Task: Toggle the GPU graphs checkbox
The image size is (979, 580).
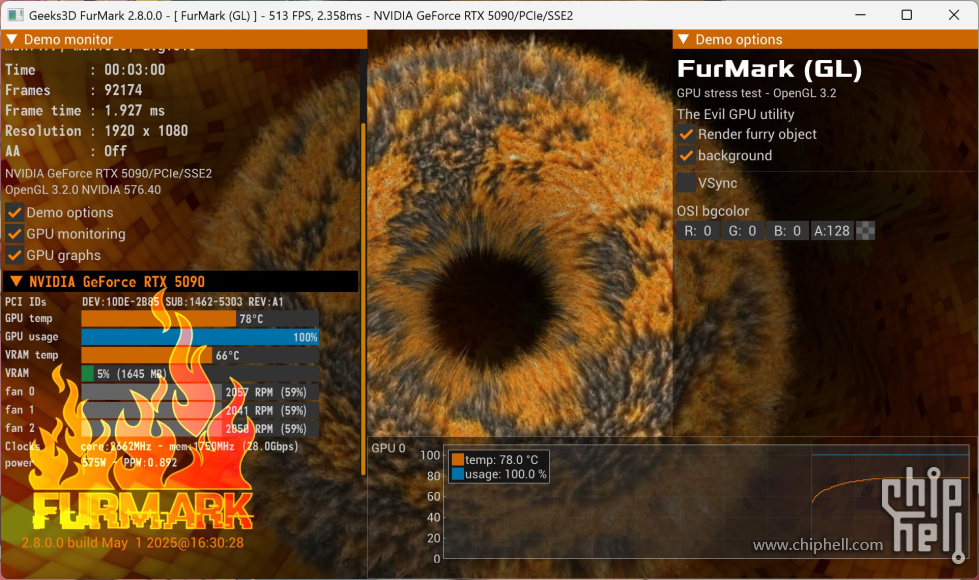Action: (x=14, y=255)
